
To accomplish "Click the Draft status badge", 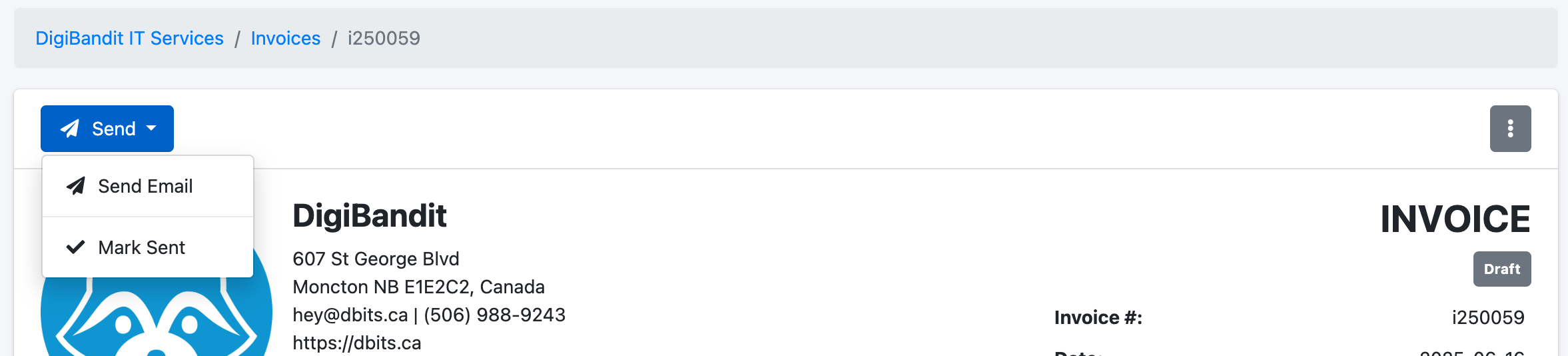I will tap(1502, 269).
